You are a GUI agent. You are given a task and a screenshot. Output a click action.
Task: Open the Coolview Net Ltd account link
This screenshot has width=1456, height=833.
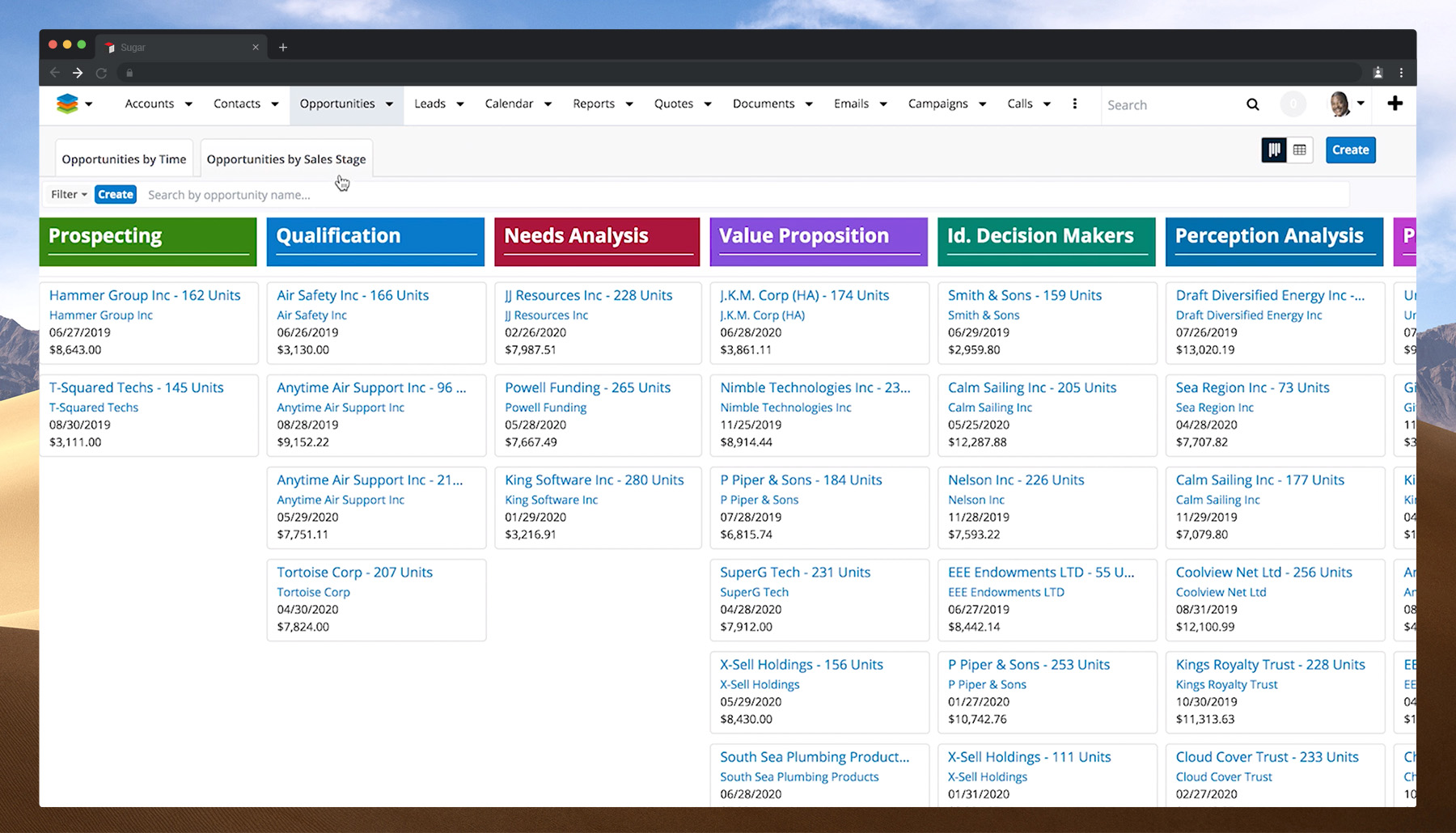pyautogui.click(x=1221, y=592)
